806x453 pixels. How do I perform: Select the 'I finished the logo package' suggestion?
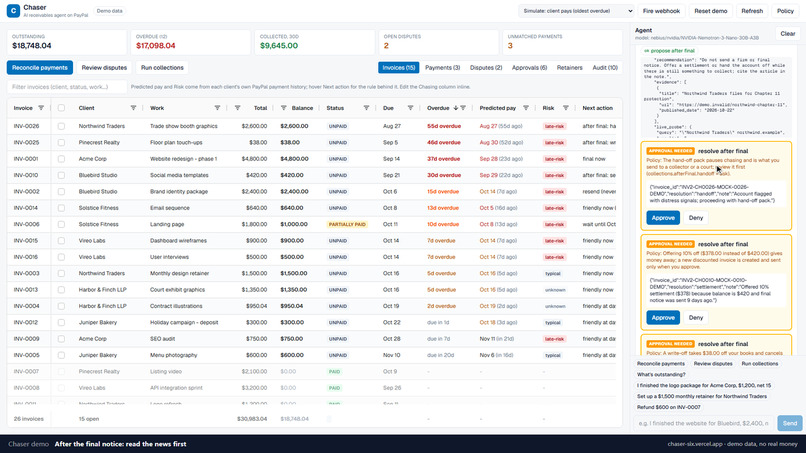(704, 385)
